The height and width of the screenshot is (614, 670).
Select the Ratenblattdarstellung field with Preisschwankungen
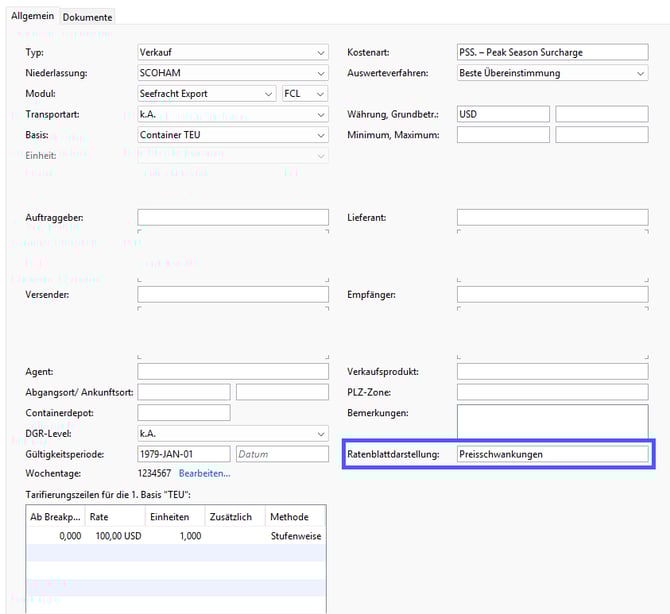pos(552,454)
